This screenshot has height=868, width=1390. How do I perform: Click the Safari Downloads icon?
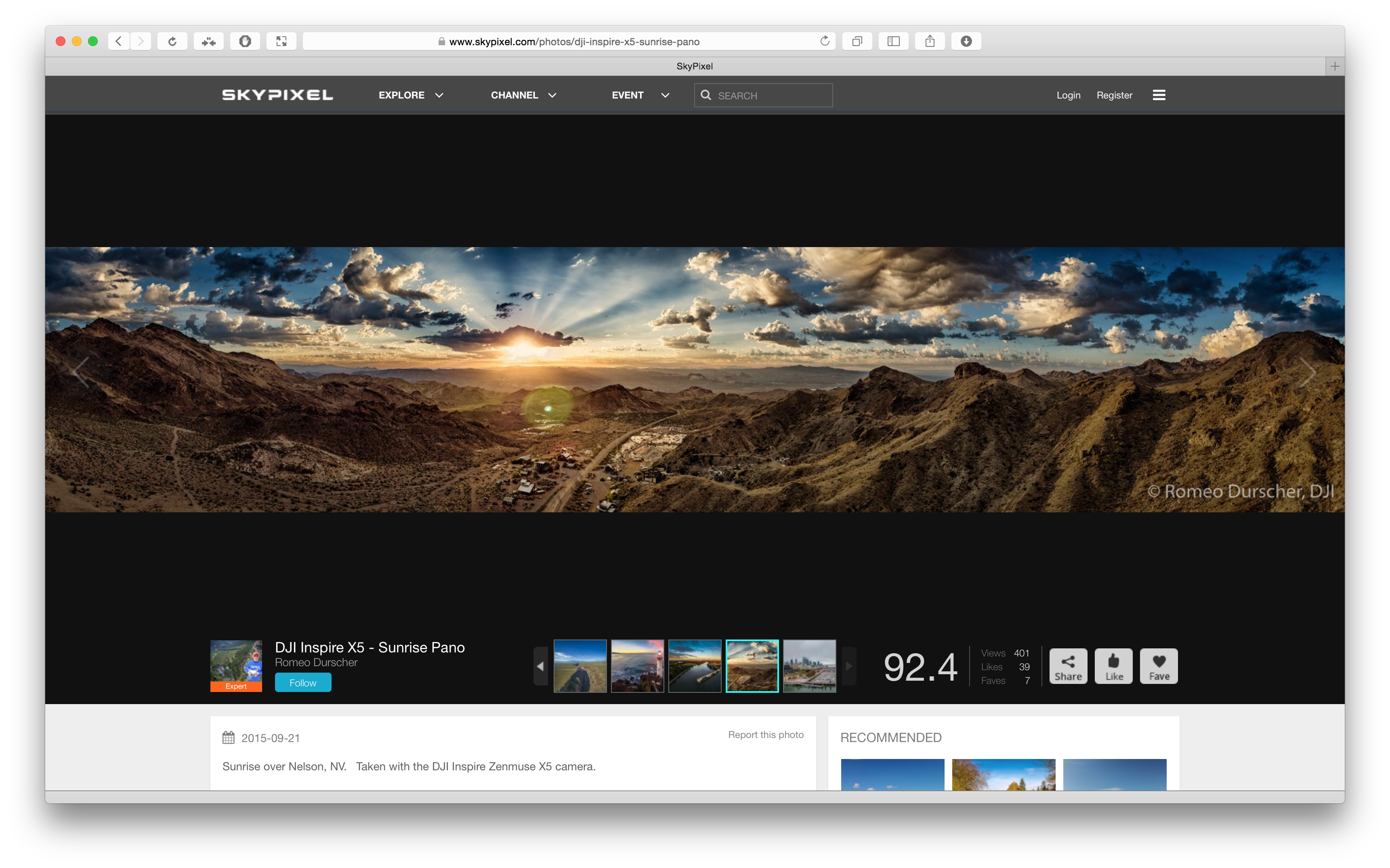tap(966, 41)
